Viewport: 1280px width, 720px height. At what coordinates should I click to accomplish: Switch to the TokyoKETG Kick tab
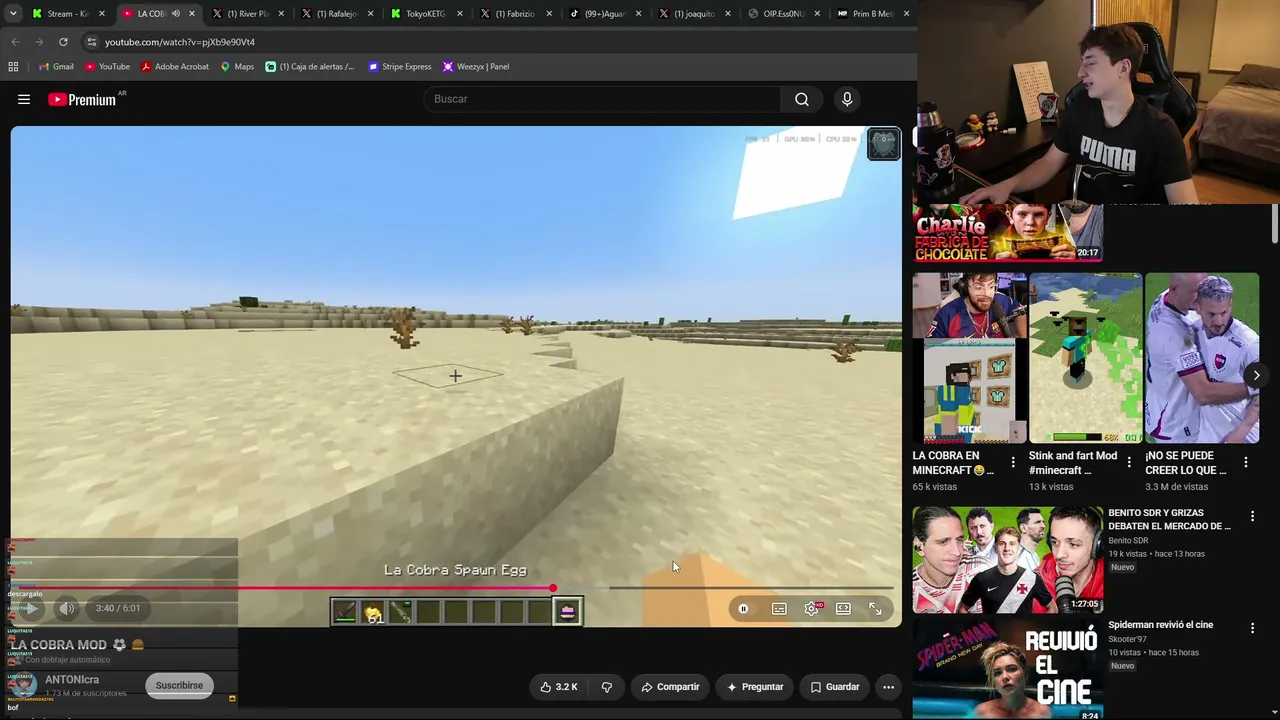point(427,14)
